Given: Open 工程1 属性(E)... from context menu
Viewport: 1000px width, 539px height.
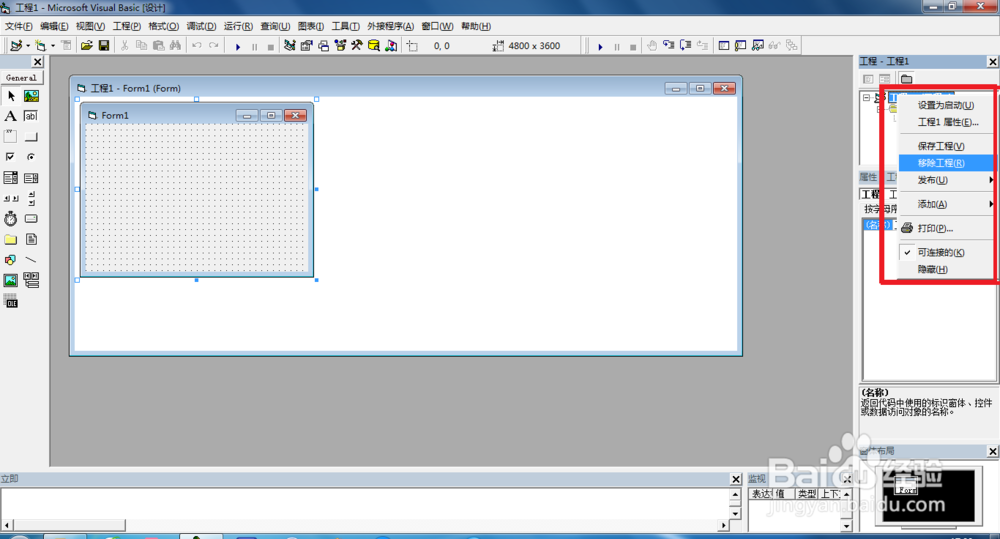Looking at the screenshot, I should pos(946,122).
